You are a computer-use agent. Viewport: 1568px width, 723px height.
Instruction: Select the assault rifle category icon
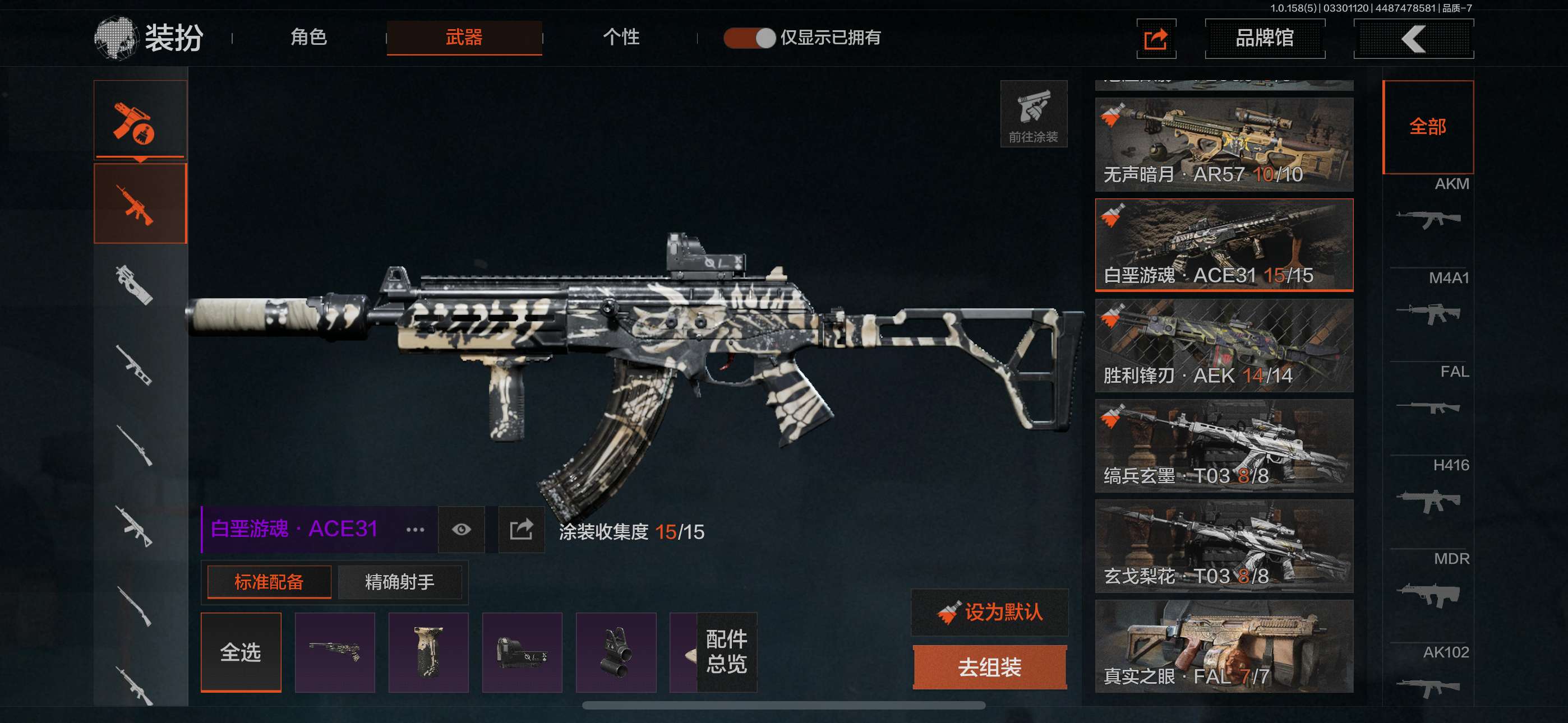(x=140, y=203)
